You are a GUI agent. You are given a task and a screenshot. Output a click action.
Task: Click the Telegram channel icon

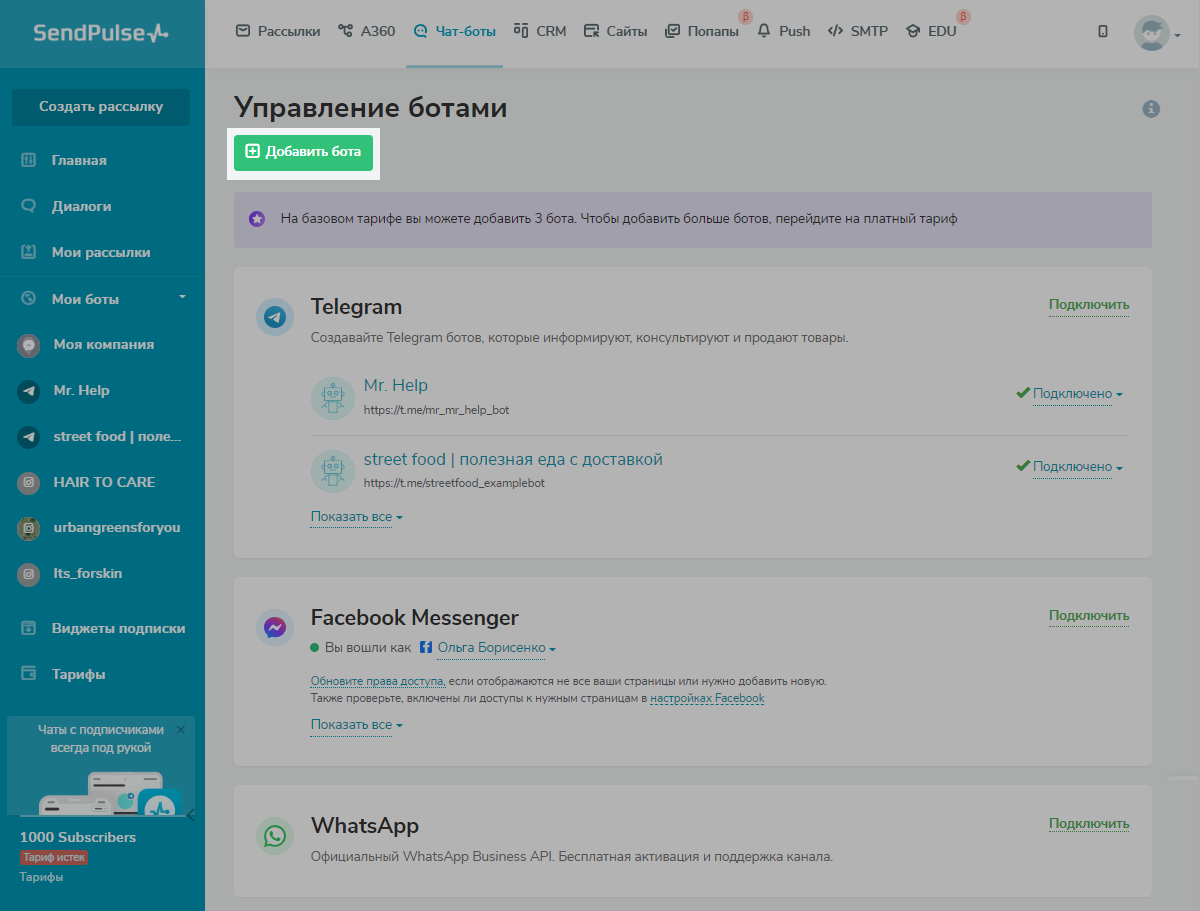(x=275, y=317)
